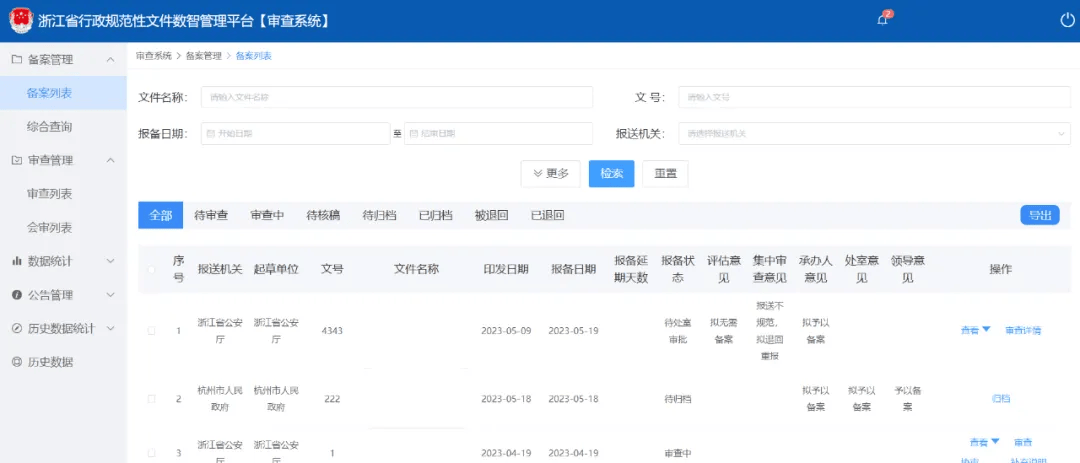
Task: Switch to the 已归档 tab
Action: coord(435,215)
